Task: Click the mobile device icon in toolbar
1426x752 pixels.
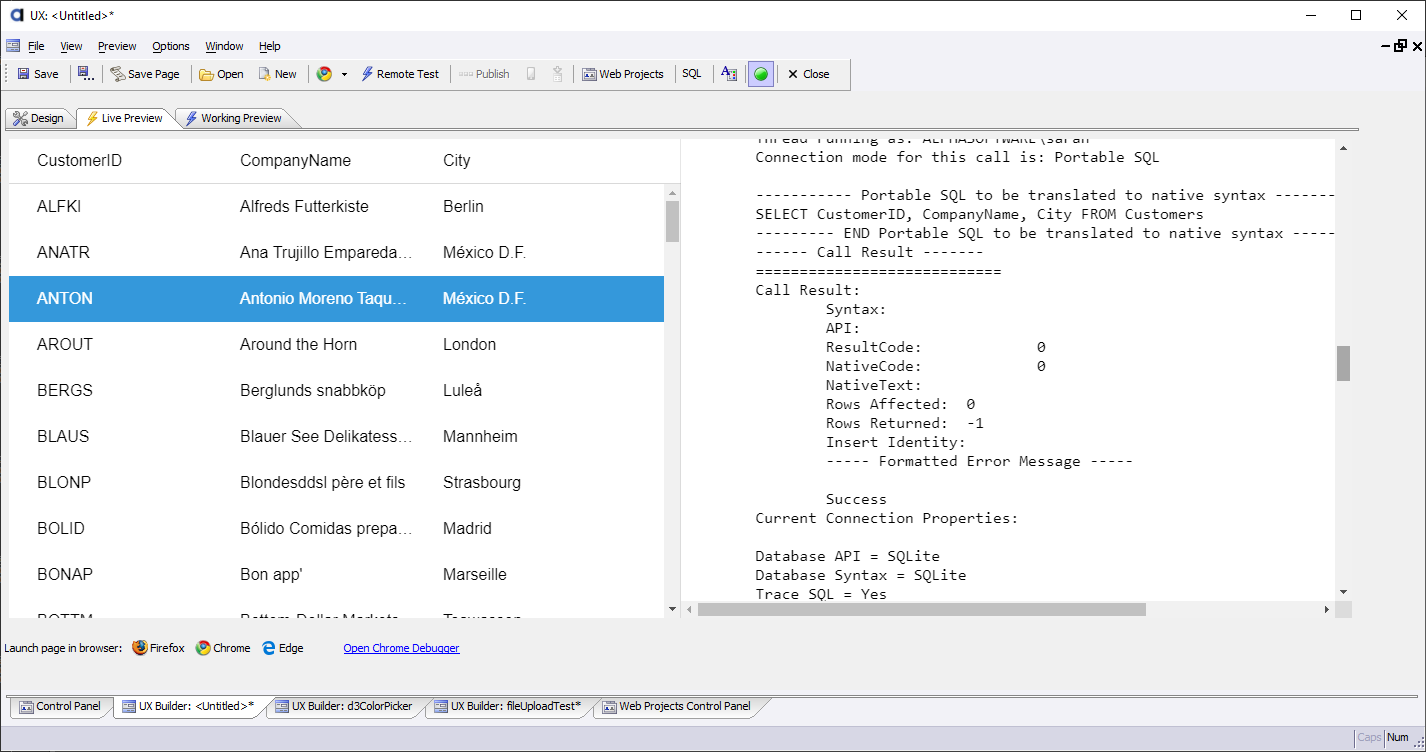Action: (531, 74)
